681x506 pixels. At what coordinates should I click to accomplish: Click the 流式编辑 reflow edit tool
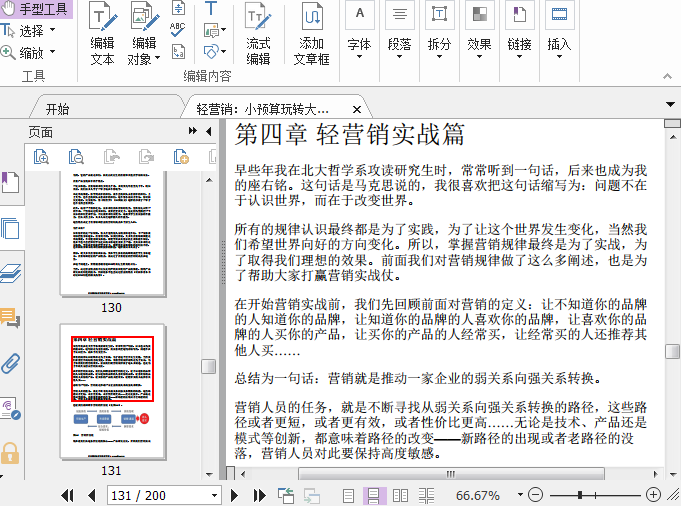(x=258, y=33)
